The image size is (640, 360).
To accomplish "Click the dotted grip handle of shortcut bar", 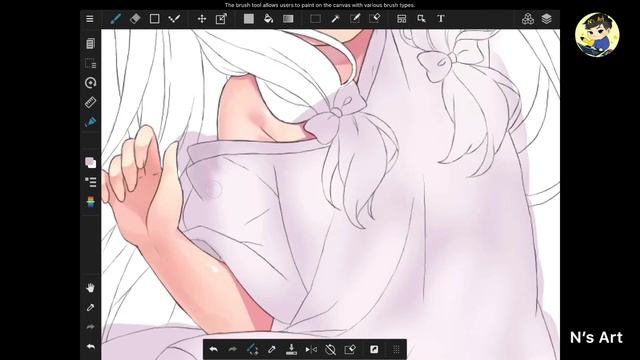I will [x=396, y=349].
